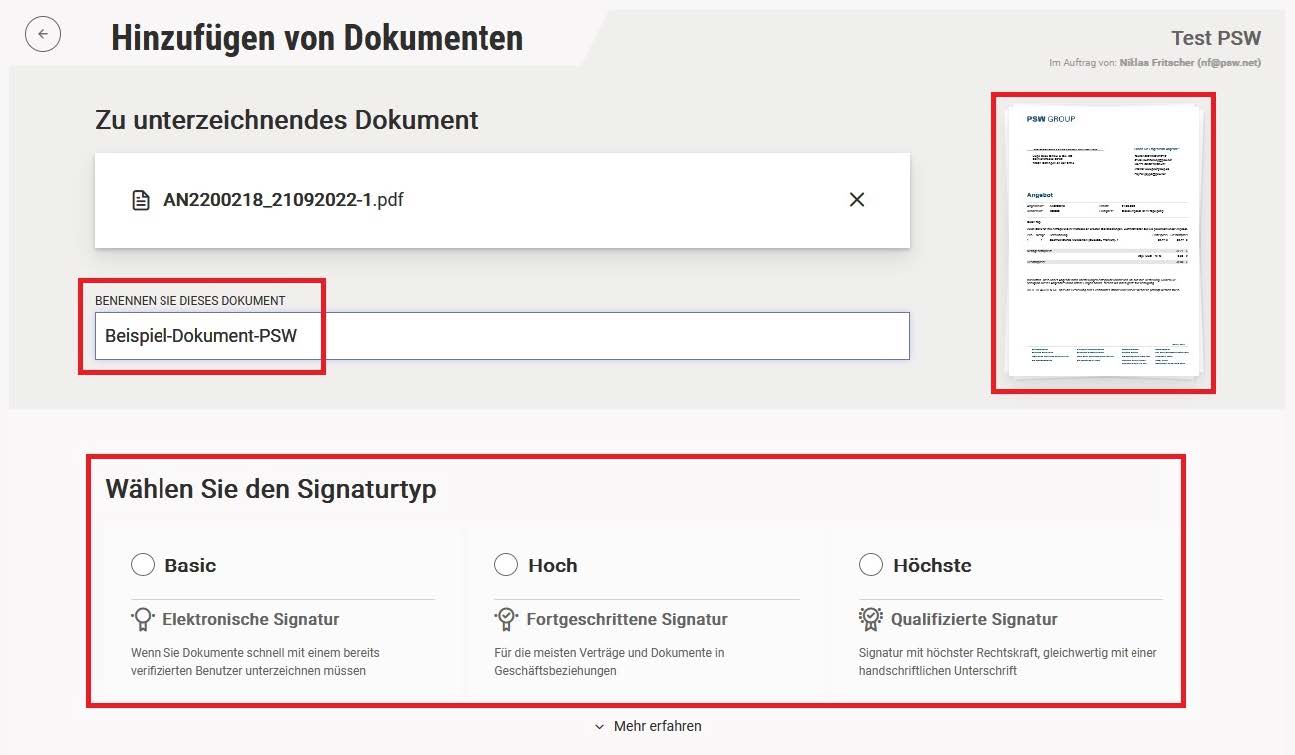The height and width of the screenshot is (755, 1295).
Task: Select the Hoch signature type
Action: [506, 564]
